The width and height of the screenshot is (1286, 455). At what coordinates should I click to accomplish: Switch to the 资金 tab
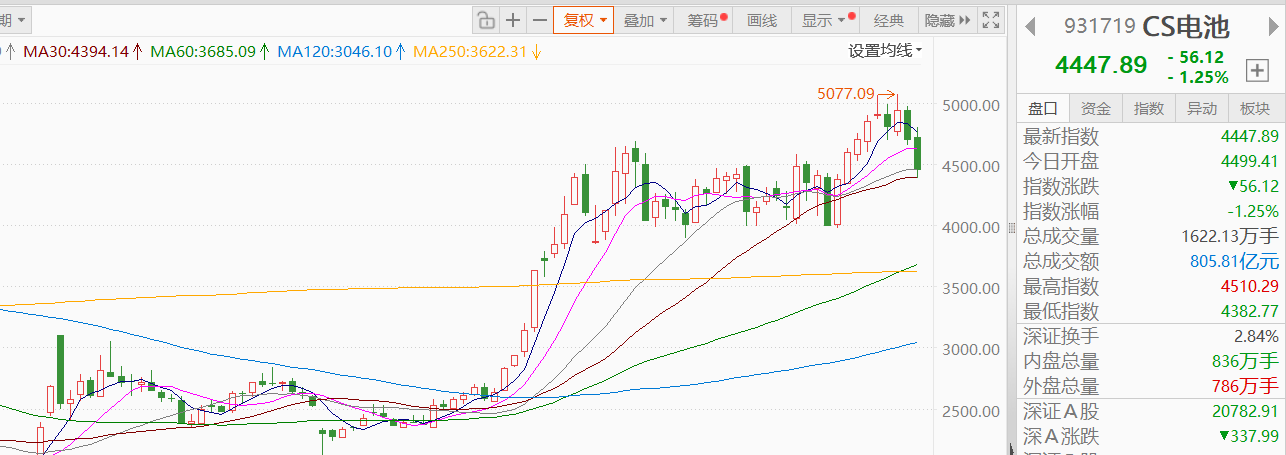click(x=1095, y=109)
